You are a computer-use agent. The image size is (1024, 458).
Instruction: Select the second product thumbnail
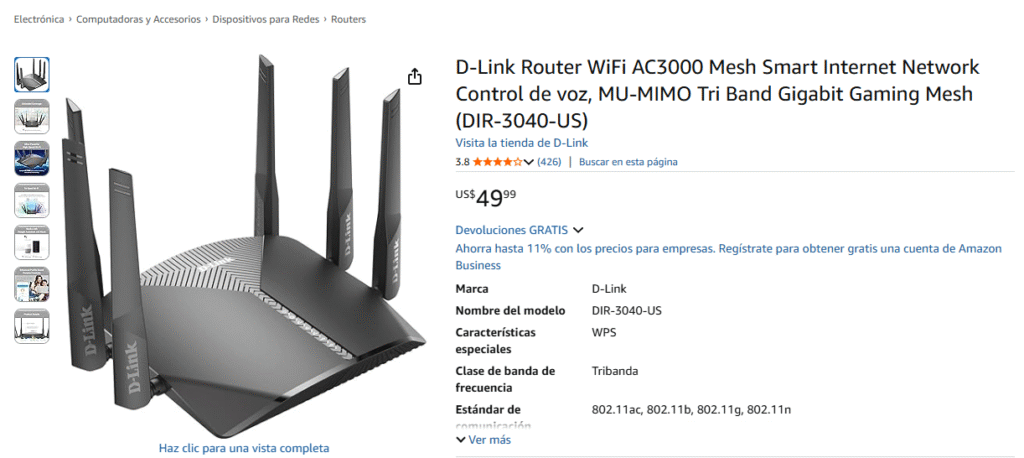pos(32,116)
